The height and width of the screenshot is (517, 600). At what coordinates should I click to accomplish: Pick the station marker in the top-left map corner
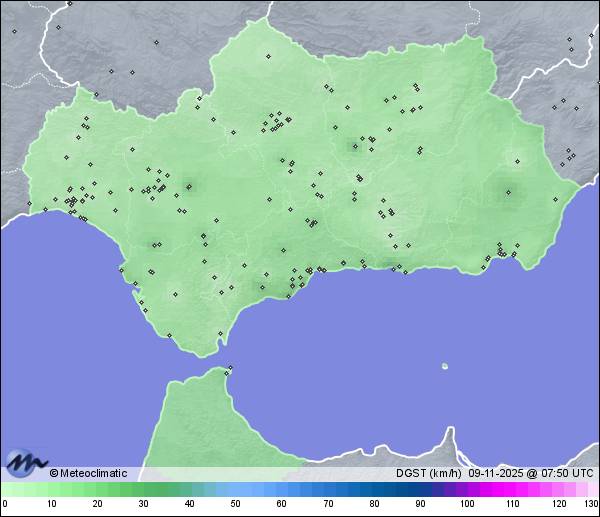coord(14,31)
